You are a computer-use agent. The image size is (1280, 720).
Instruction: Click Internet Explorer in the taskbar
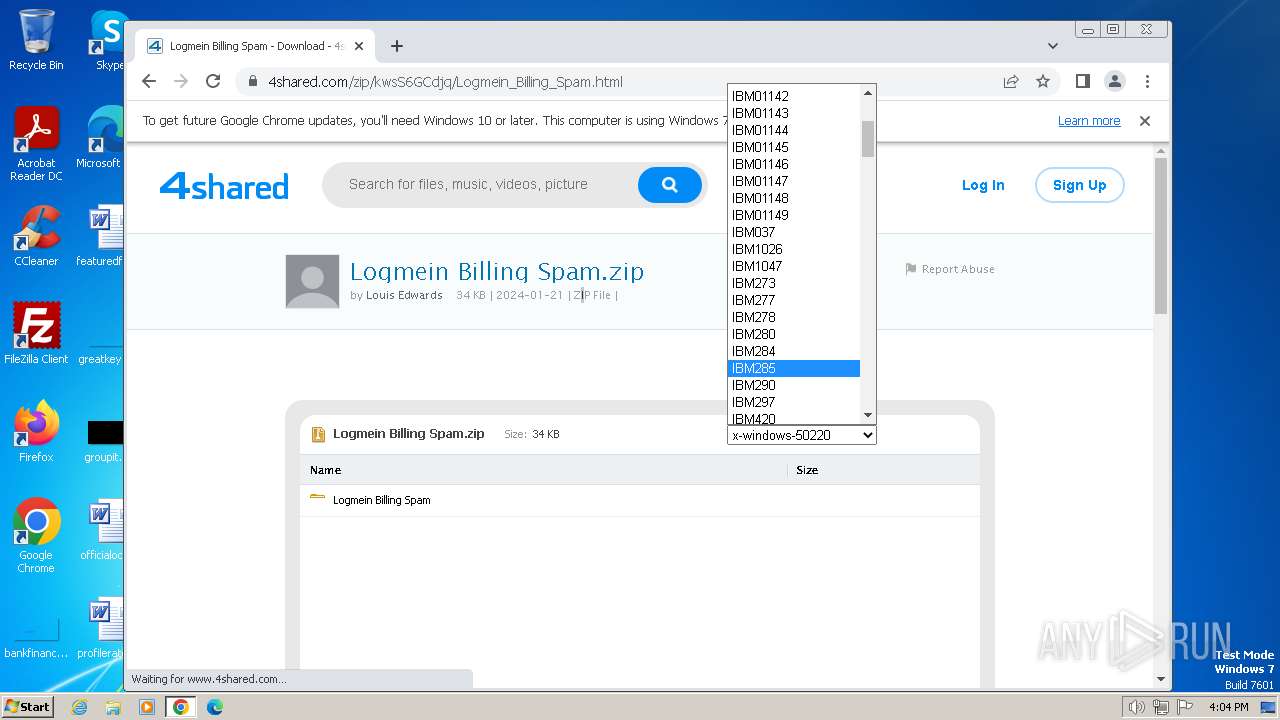pyautogui.click(x=79, y=707)
